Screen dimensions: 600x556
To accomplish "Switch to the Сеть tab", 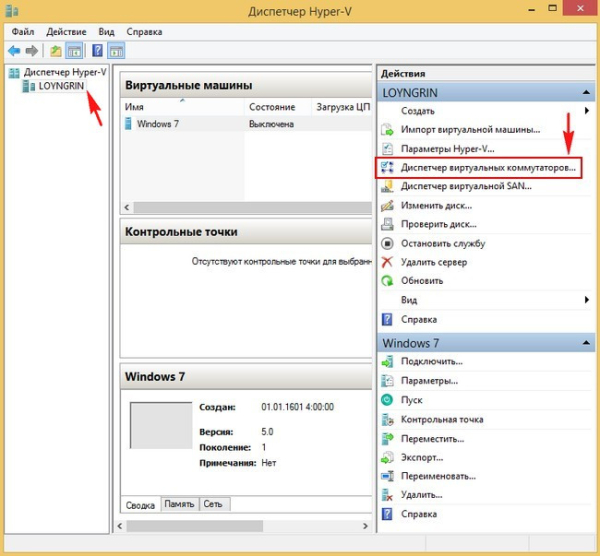I will click(x=213, y=505).
